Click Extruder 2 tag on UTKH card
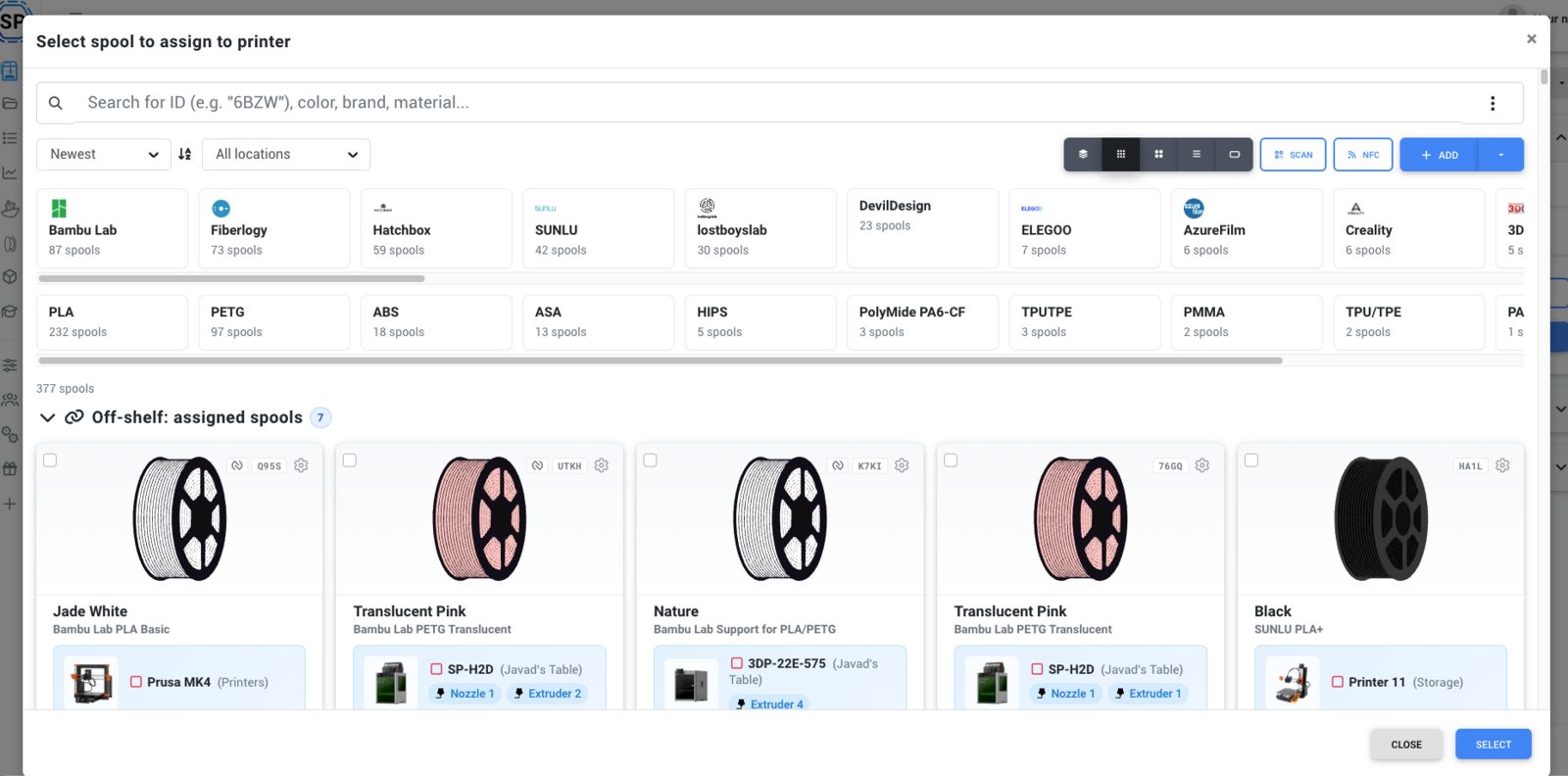 (548, 694)
